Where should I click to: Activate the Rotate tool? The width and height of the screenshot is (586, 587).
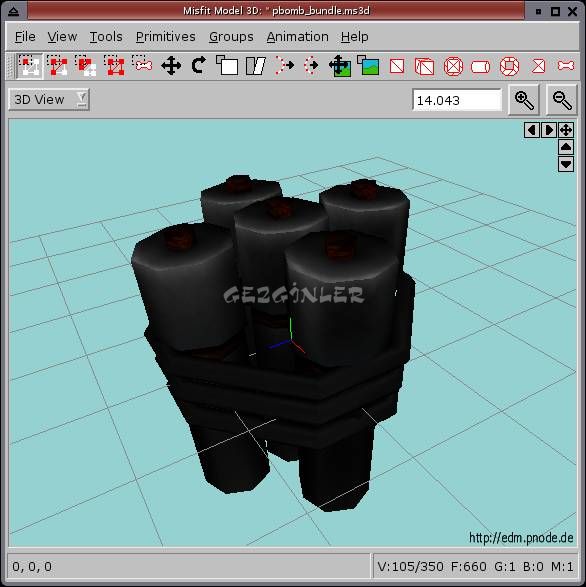pos(198,66)
